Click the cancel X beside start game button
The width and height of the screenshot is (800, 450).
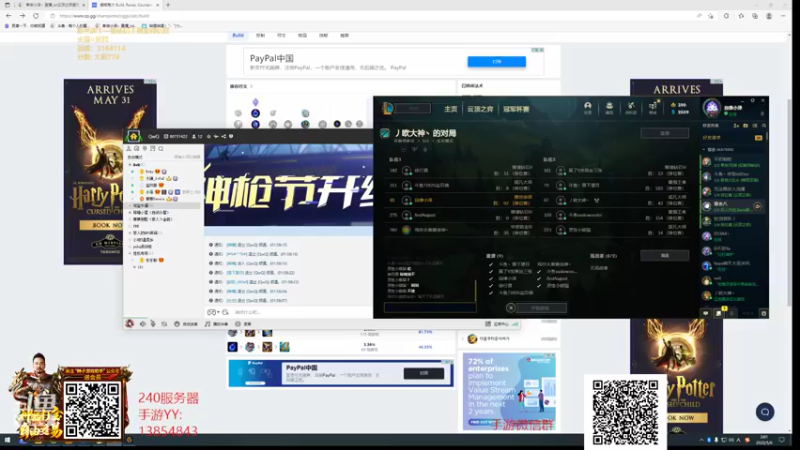[x=511, y=308]
